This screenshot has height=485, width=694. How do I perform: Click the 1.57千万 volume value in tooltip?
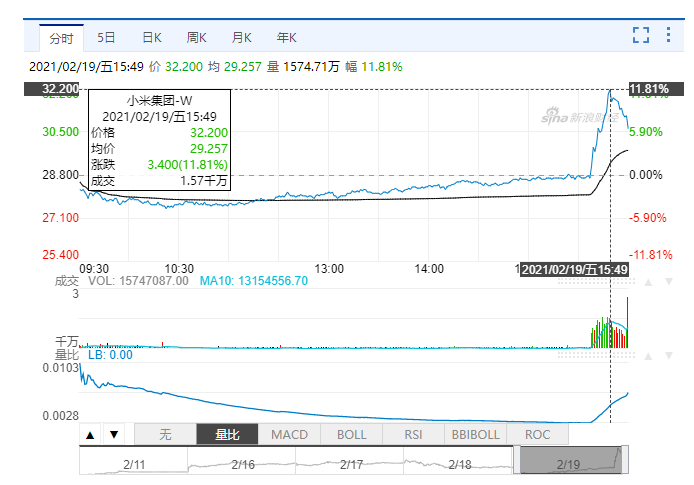point(204,181)
